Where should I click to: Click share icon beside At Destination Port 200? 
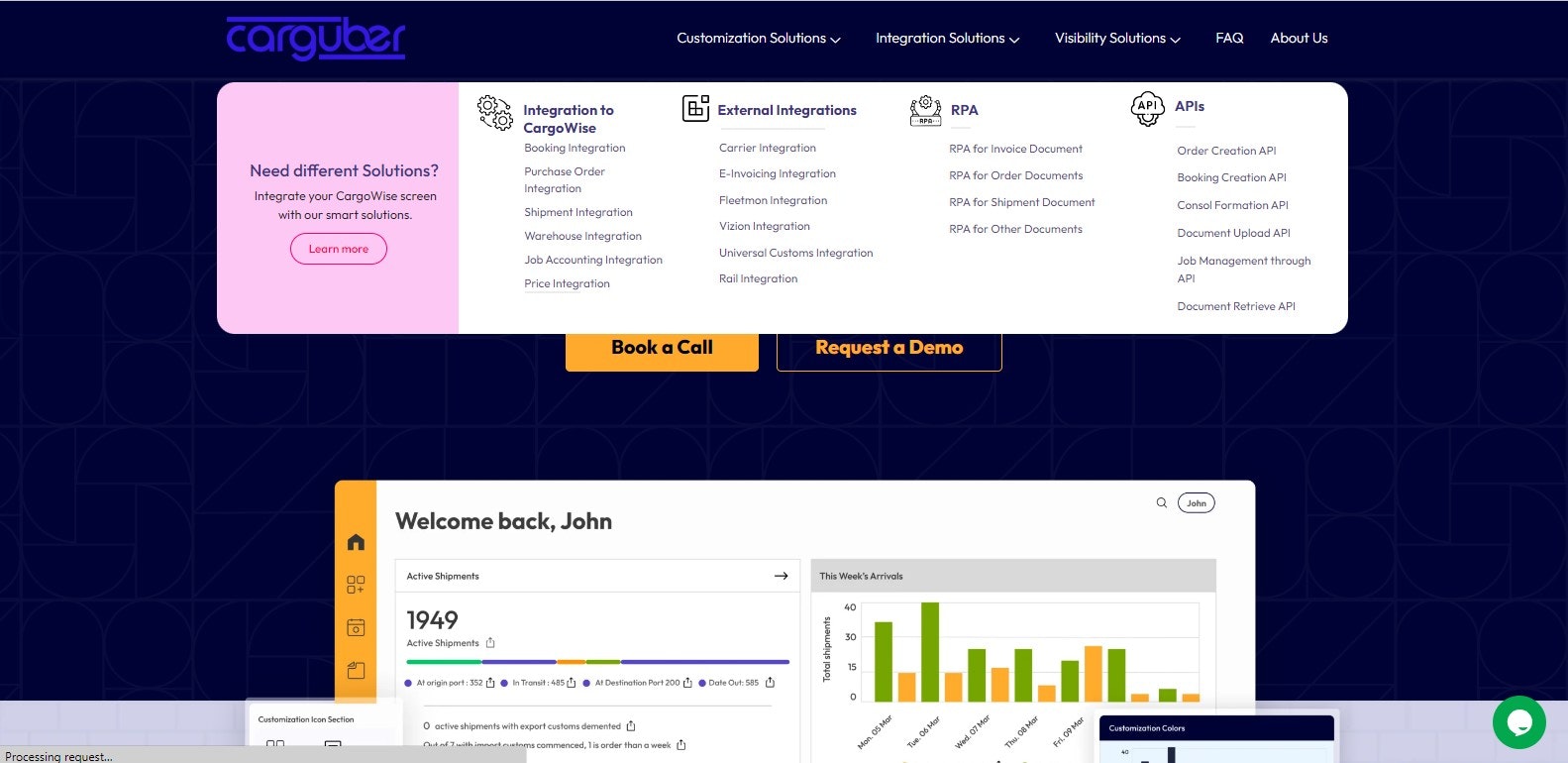pos(687,683)
